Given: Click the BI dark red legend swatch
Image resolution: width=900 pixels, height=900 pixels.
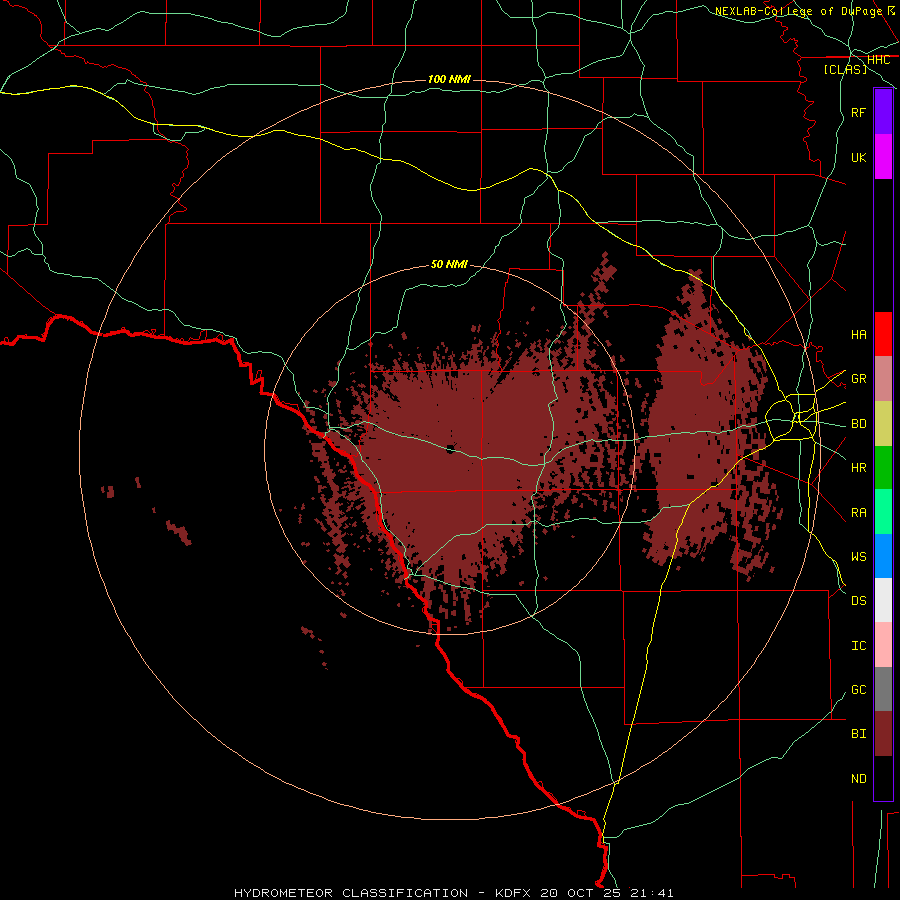Looking at the screenshot, I should [x=883, y=734].
